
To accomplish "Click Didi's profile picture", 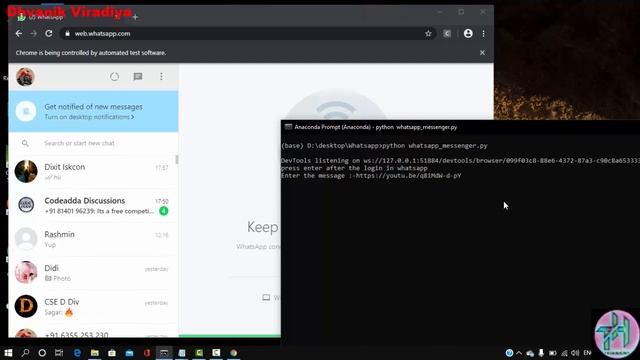I will click(26, 272).
